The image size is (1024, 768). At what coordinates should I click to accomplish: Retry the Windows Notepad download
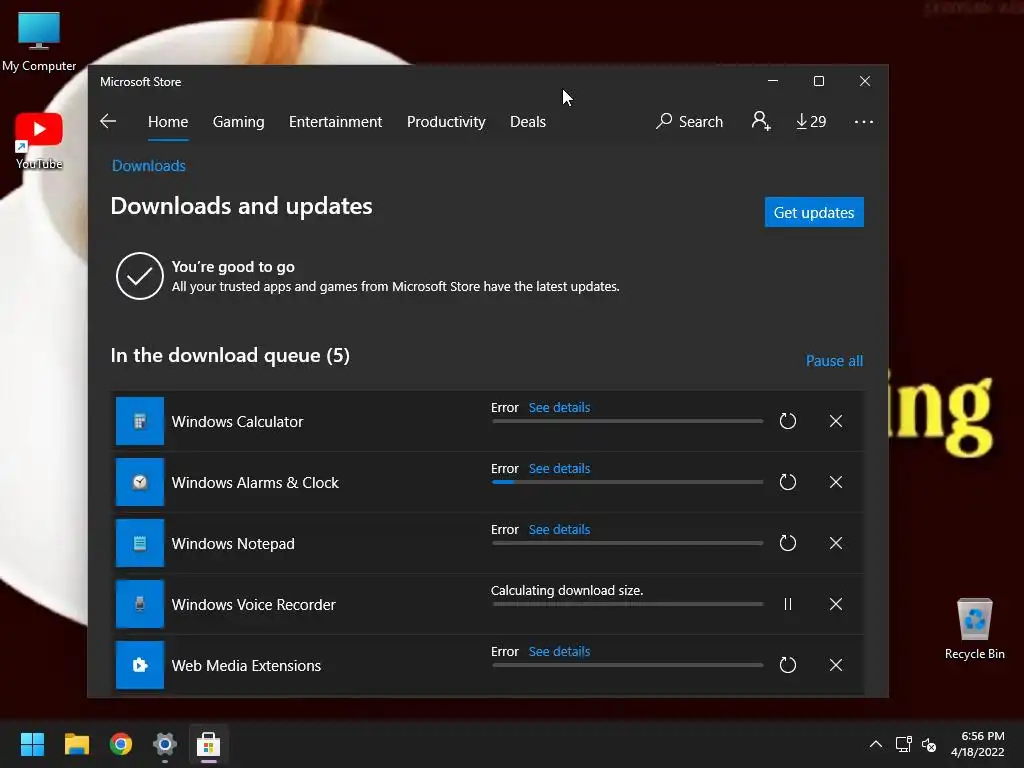(x=788, y=543)
